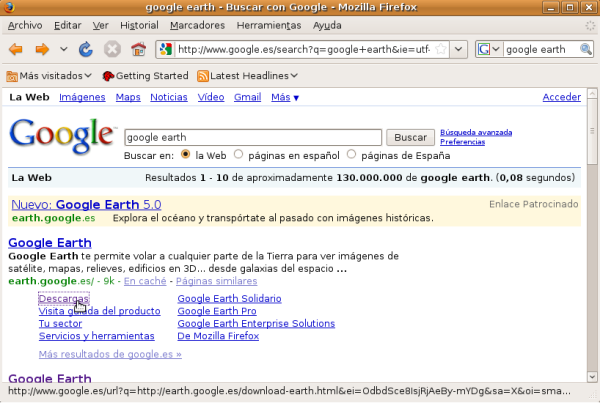Go to the Home page icon

click(x=139, y=49)
